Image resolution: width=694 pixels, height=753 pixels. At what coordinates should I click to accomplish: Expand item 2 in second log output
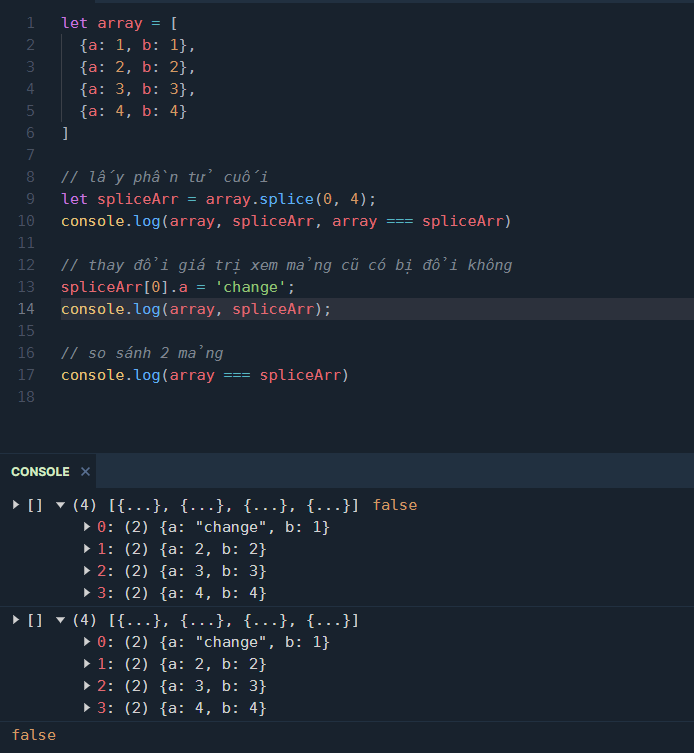click(x=87, y=686)
